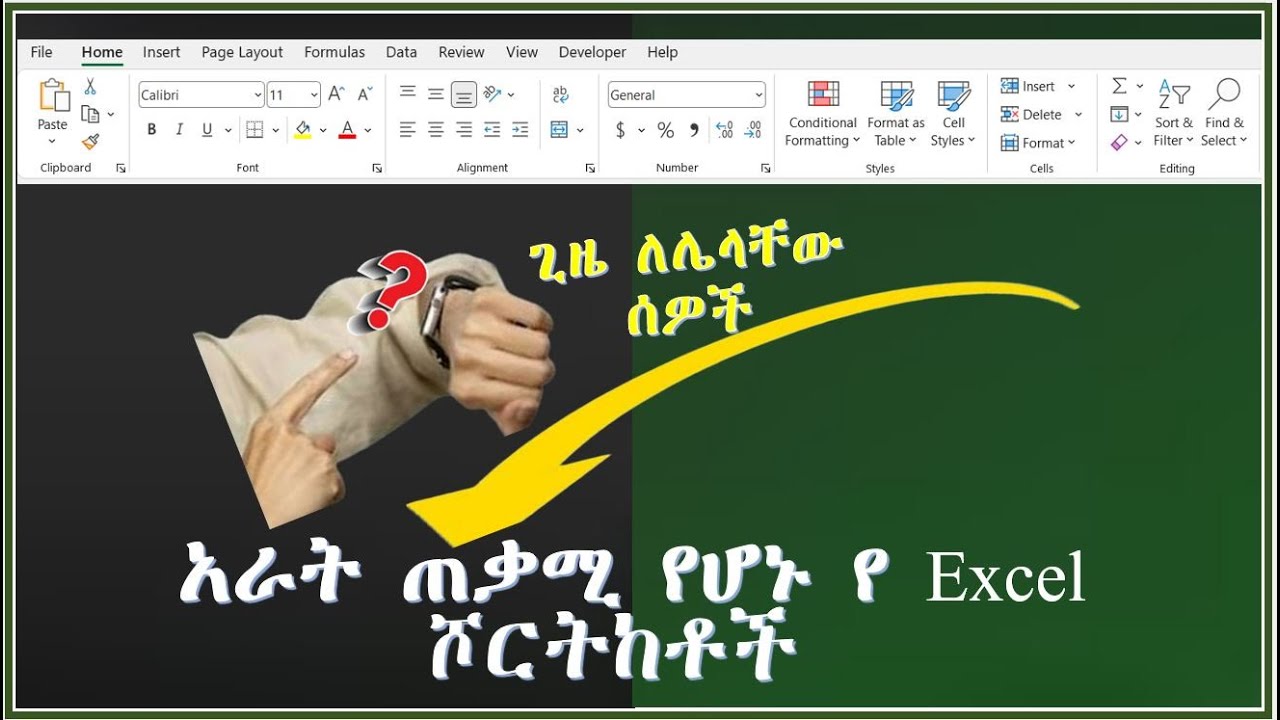Open the Fill Color dropdown arrow

point(323,130)
